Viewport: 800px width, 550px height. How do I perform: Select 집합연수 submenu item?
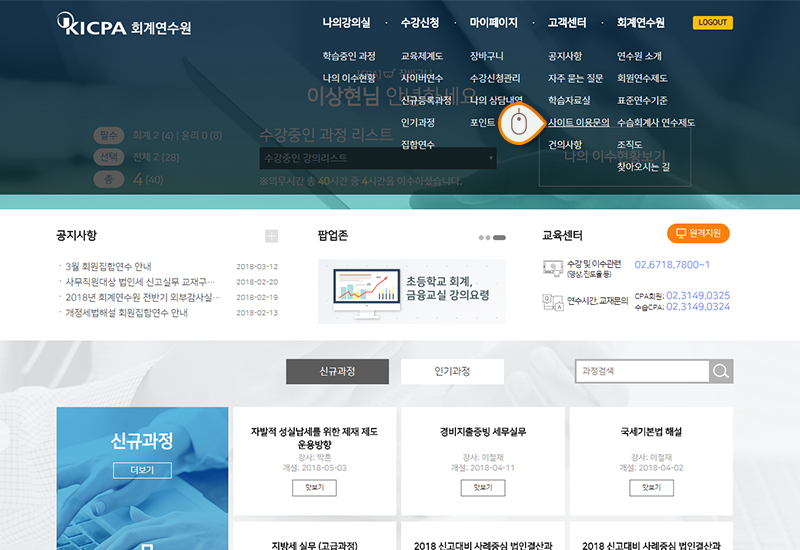tap(418, 145)
